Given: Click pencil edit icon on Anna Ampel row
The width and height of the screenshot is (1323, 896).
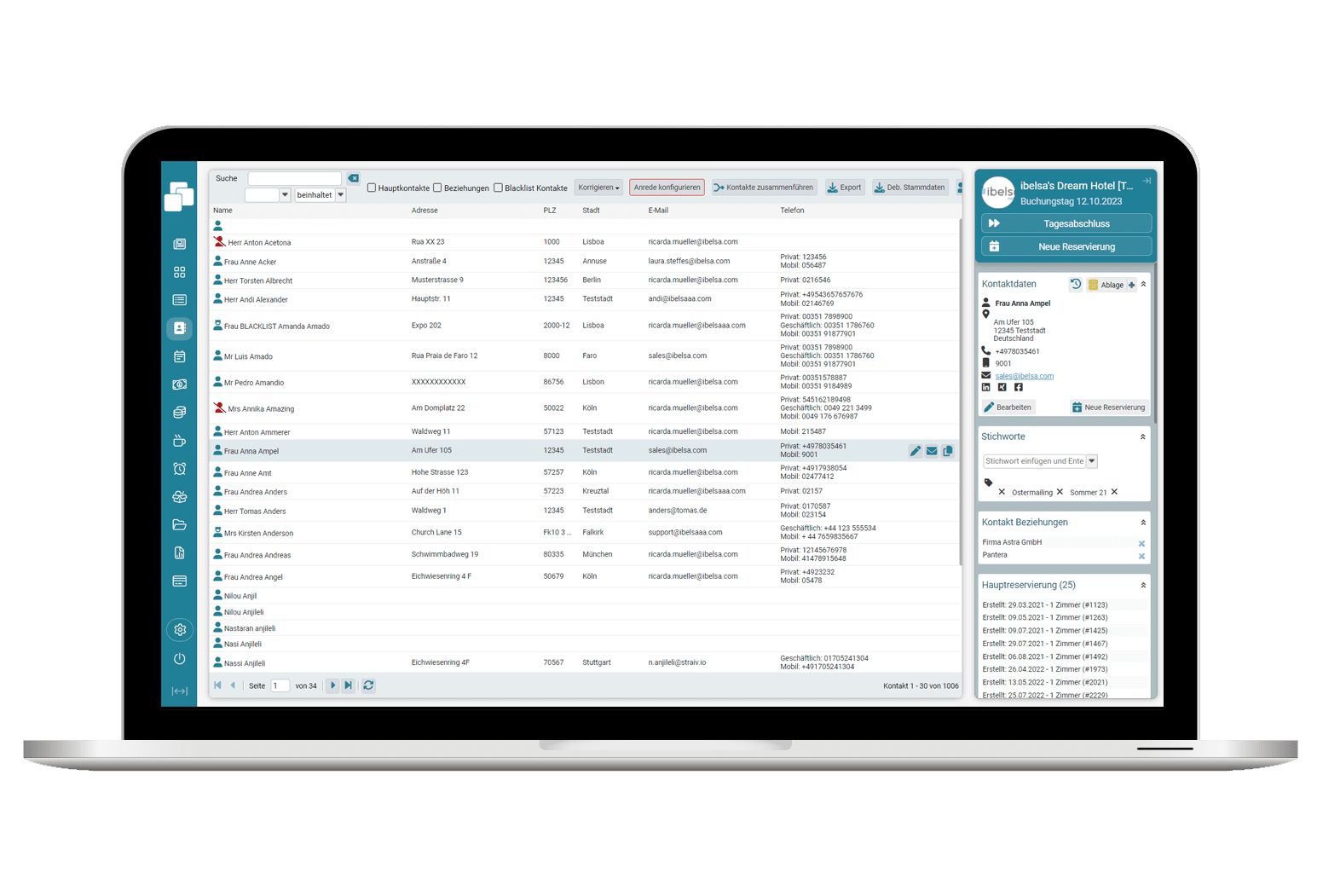Looking at the screenshot, I should point(915,451).
